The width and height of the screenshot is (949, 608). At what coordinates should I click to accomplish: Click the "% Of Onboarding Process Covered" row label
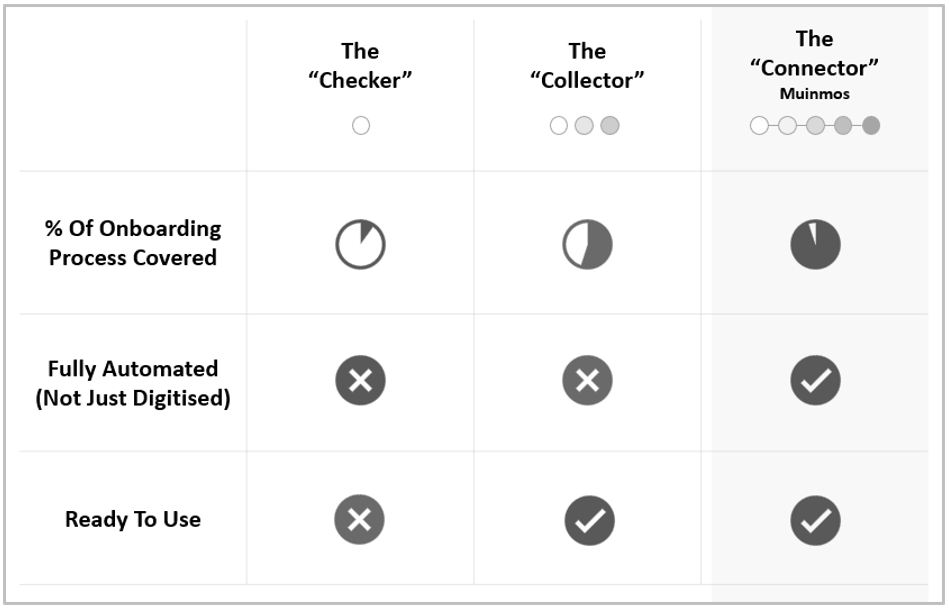[133, 243]
